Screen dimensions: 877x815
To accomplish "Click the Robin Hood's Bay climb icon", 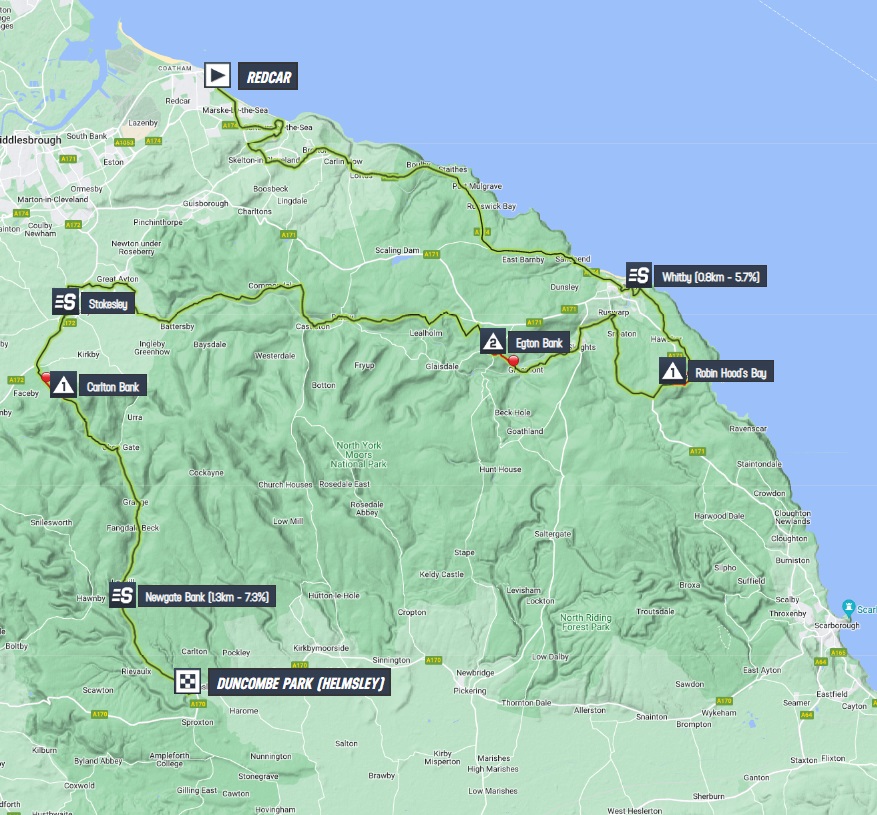I will [x=673, y=372].
